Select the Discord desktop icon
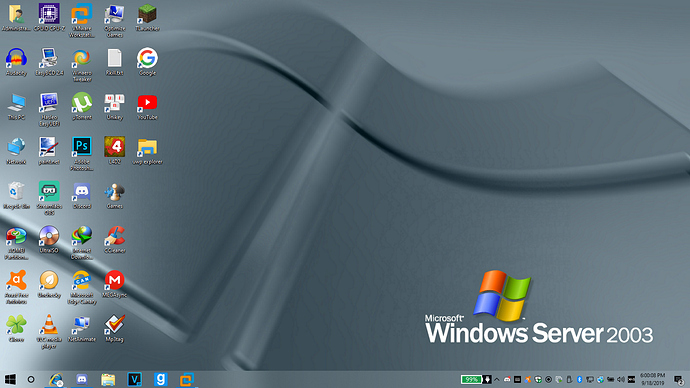The image size is (690, 388). pos(82,195)
